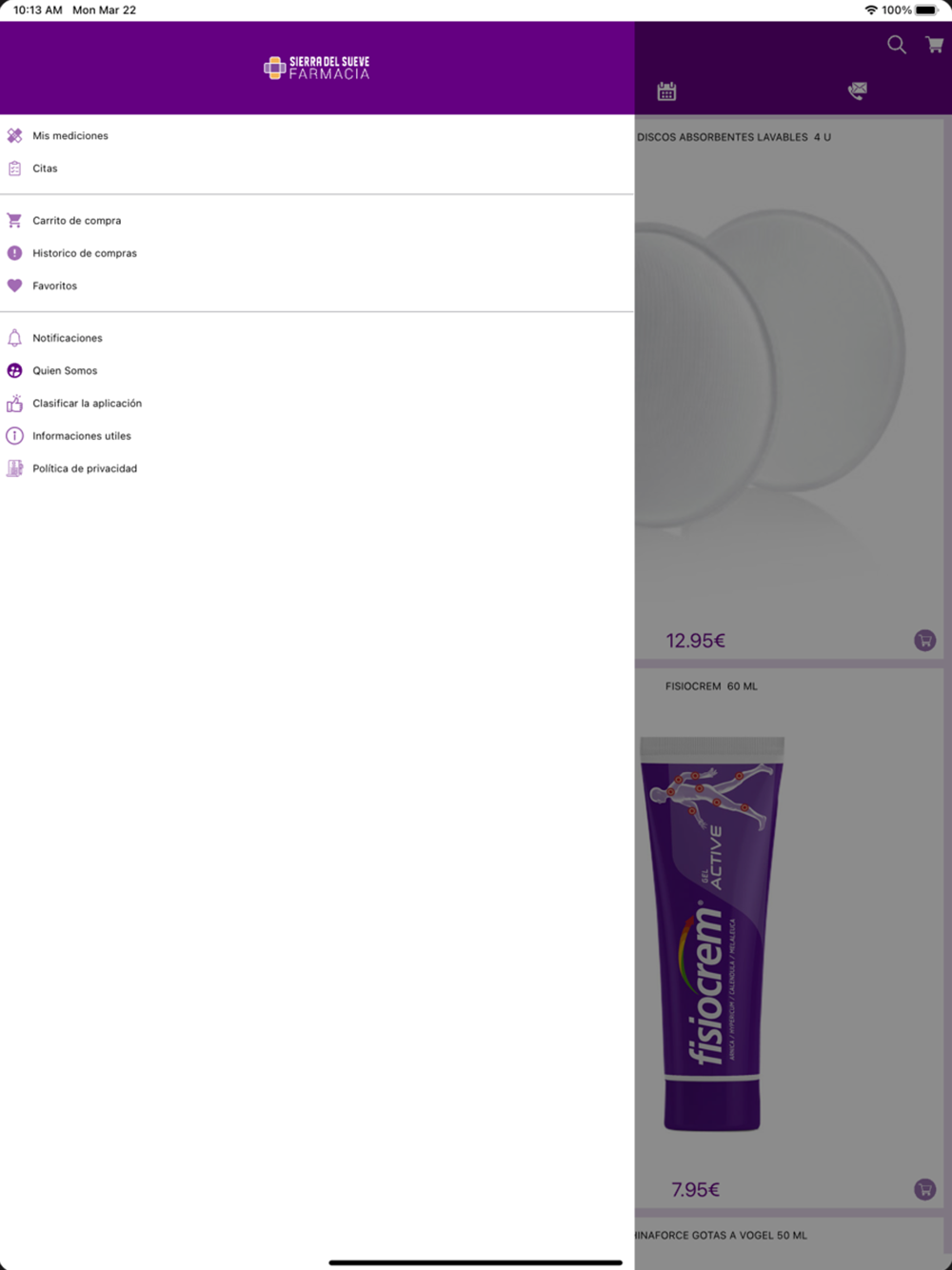Viewport: 952px width, 1270px height.
Task: Select Quien Somos from the menu
Action: [x=317, y=371]
